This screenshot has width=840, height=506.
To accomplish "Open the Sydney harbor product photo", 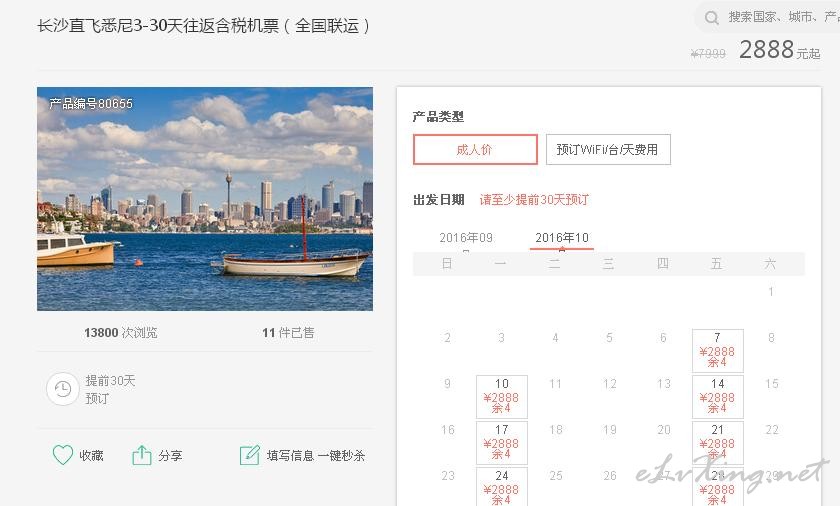I will coord(205,199).
